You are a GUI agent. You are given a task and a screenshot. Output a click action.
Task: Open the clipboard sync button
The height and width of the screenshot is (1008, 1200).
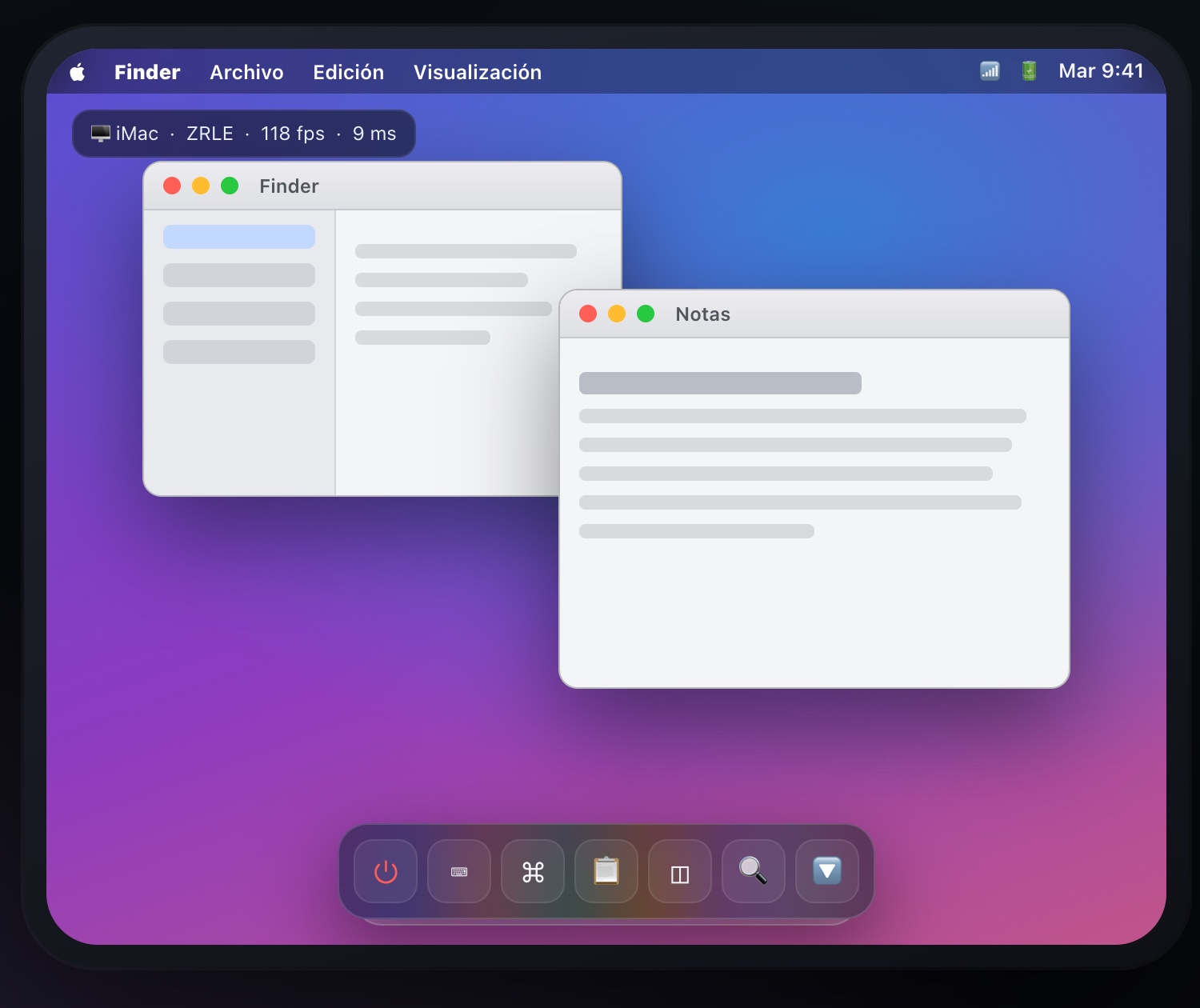click(606, 871)
